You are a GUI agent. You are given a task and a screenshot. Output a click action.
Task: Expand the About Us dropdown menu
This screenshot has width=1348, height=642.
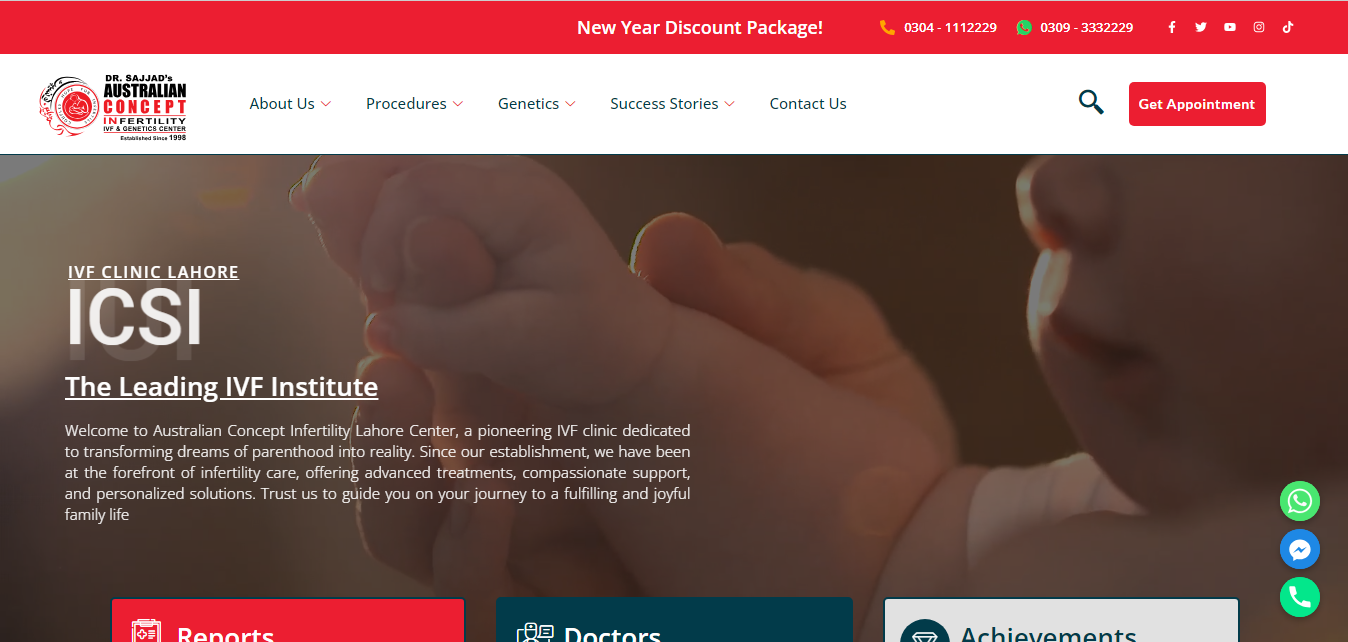290,104
